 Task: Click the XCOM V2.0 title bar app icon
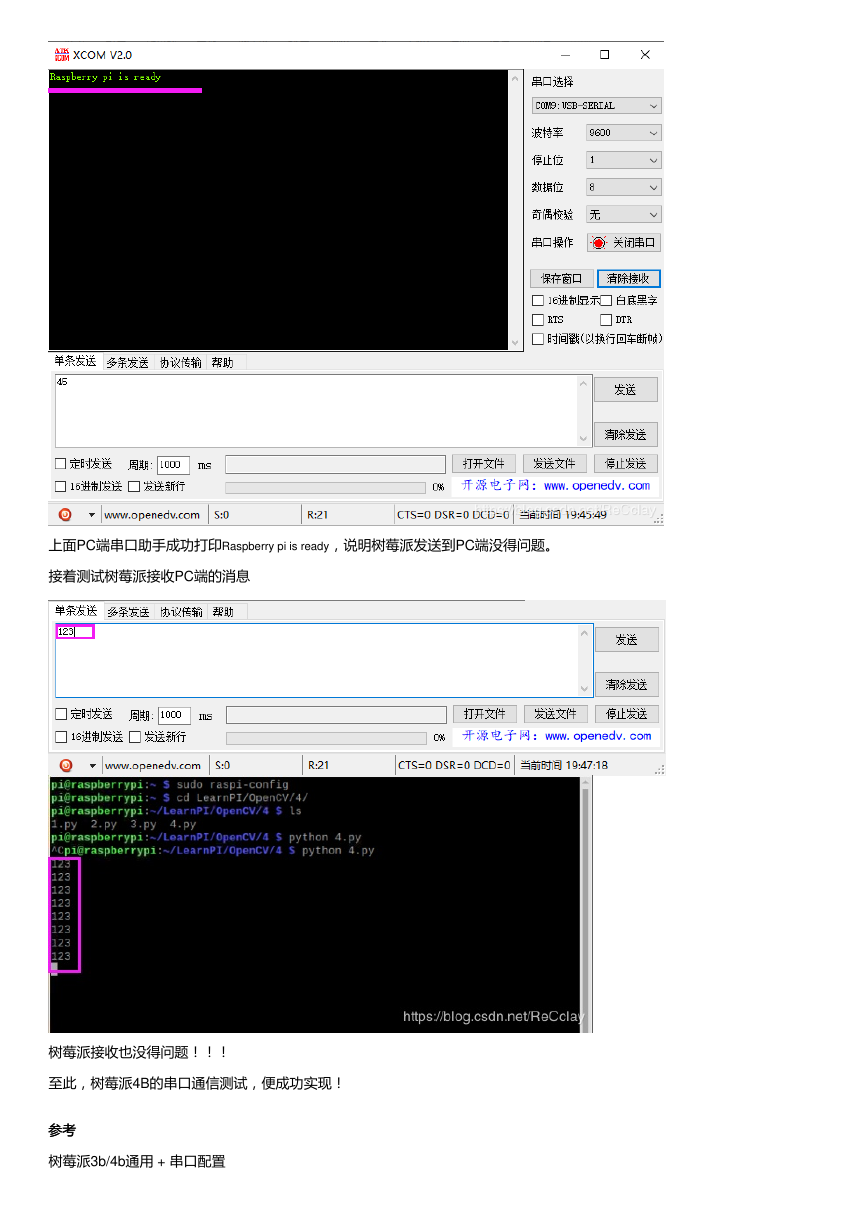62,54
